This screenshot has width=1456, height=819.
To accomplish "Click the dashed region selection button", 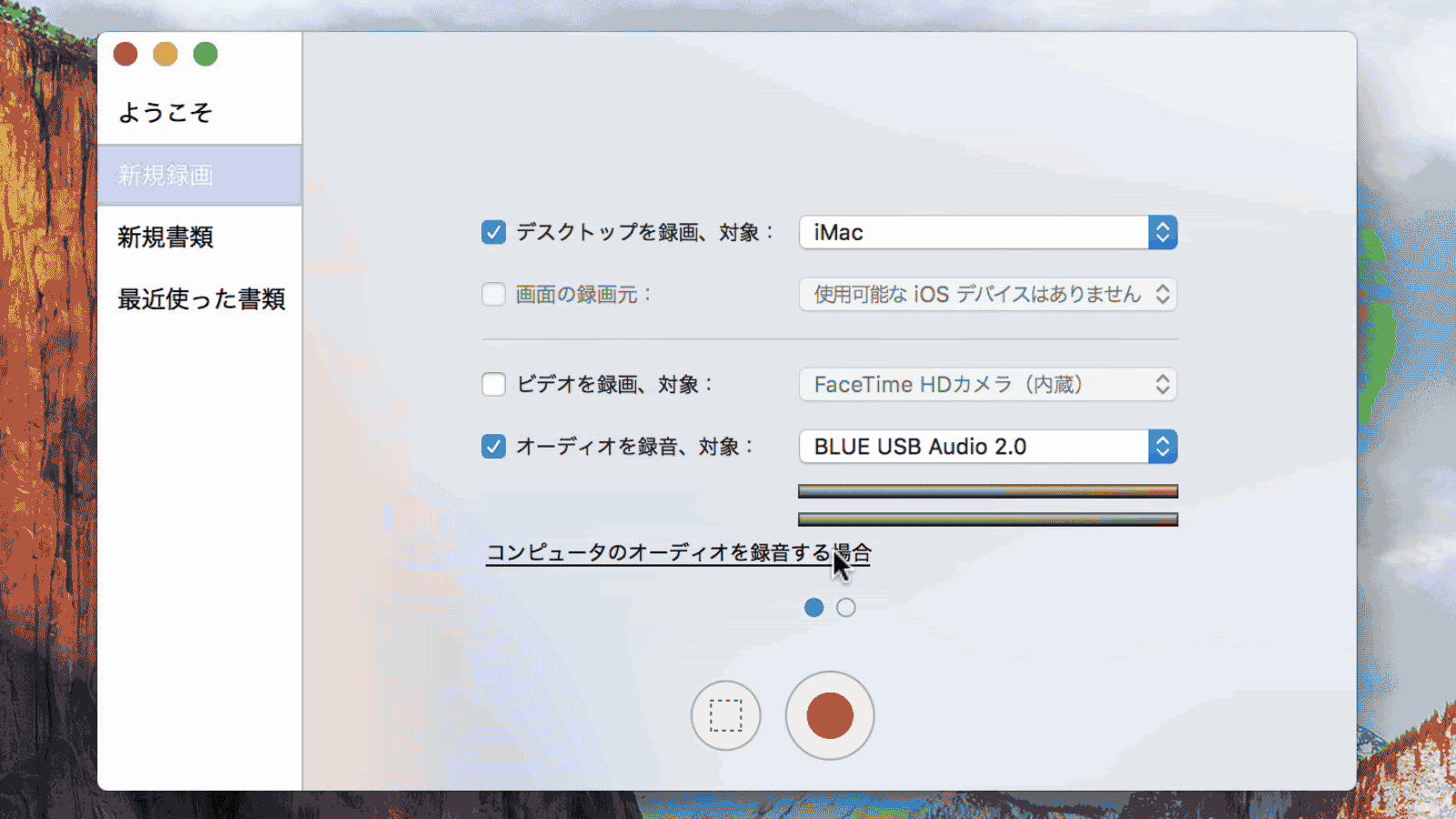I will click(725, 715).
